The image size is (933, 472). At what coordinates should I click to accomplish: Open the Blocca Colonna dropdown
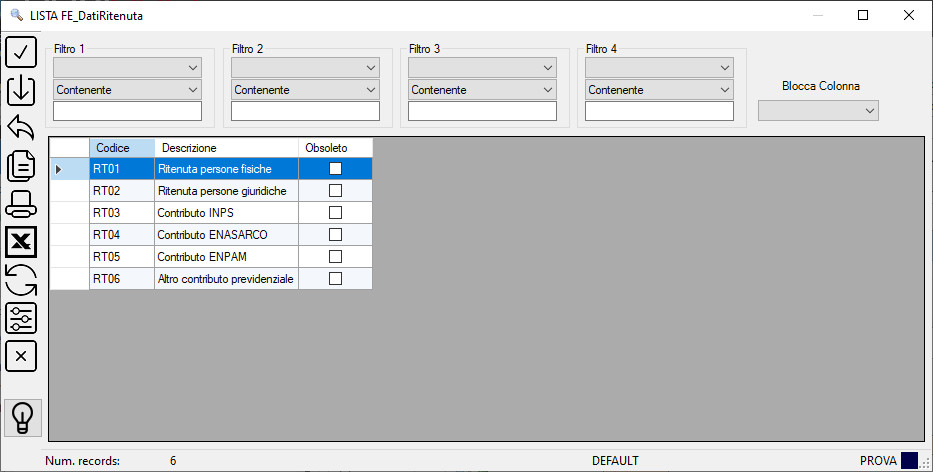tap(818, 111)
